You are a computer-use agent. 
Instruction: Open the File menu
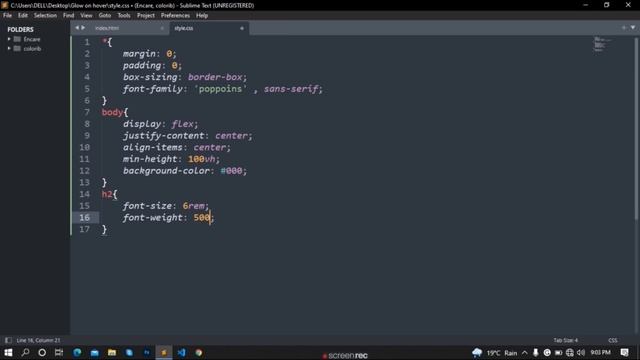7,16
